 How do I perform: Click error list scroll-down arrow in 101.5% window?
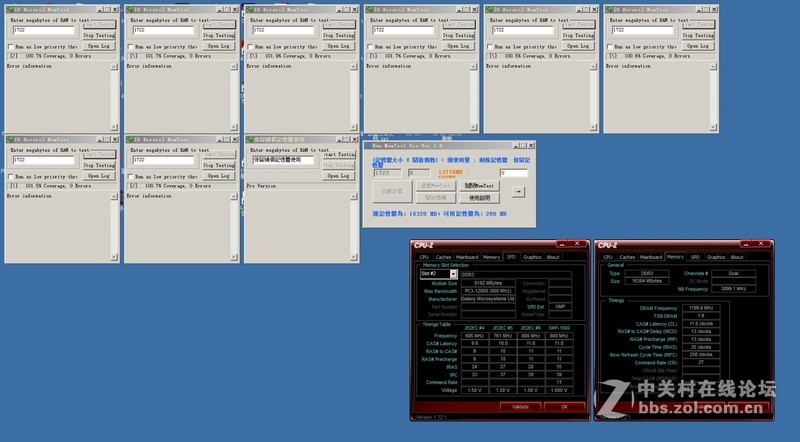[114, 257]
